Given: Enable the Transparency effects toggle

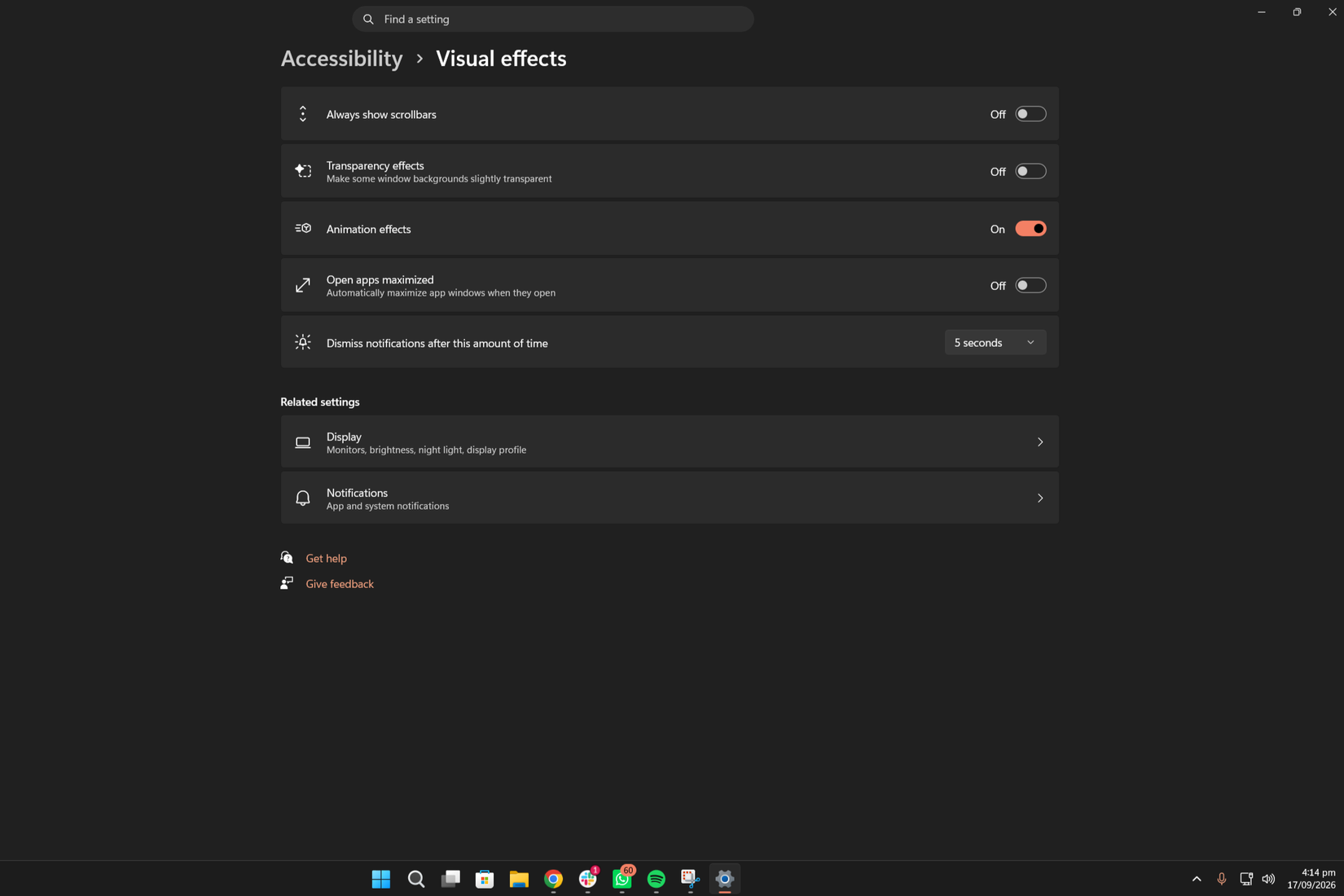Looking at the screenshot, I should click(1030, 171).
